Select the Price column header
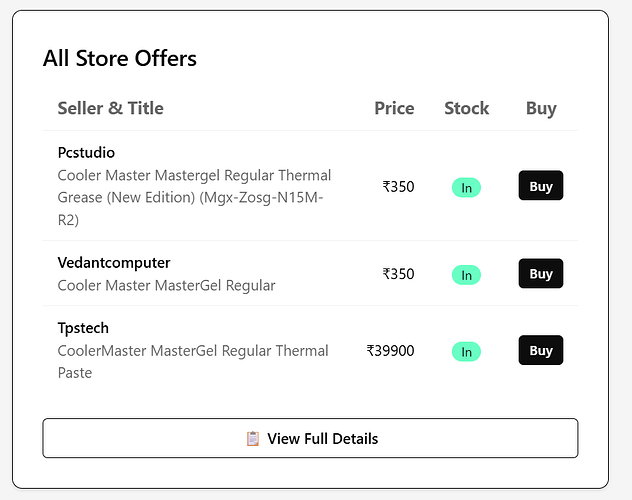 click(x=394, y=108)
